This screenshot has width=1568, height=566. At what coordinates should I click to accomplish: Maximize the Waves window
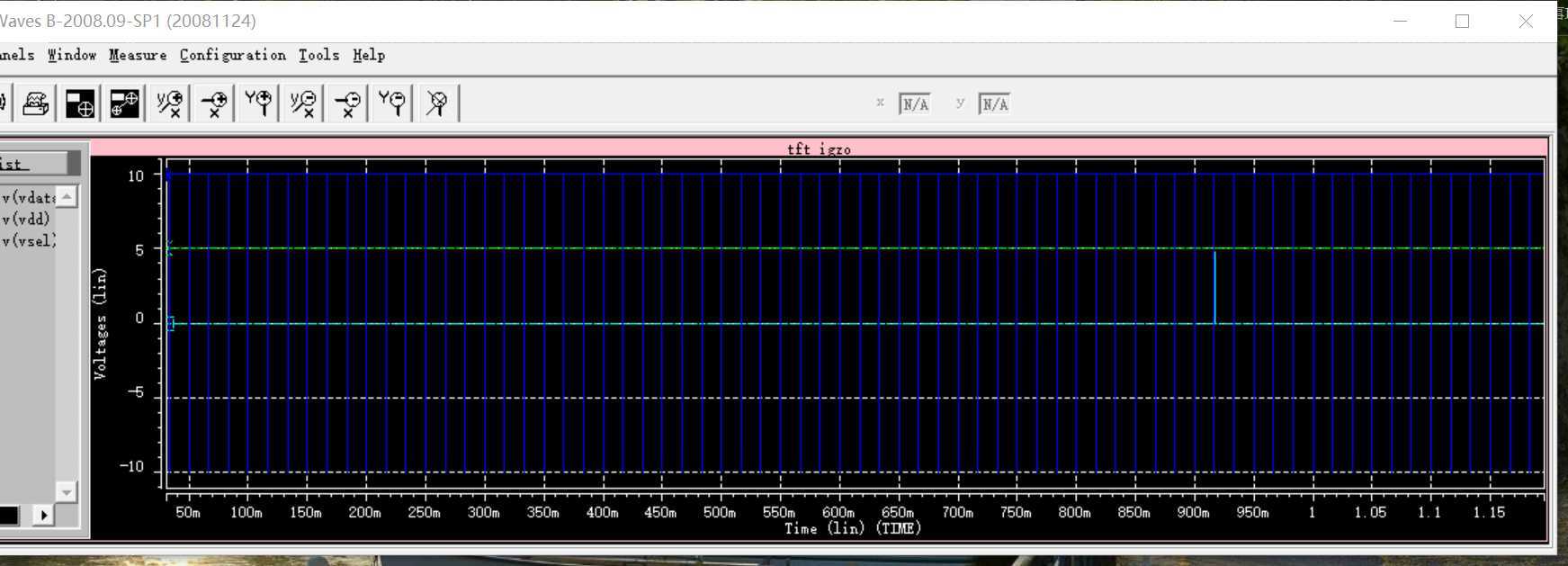click(1462, 21)
